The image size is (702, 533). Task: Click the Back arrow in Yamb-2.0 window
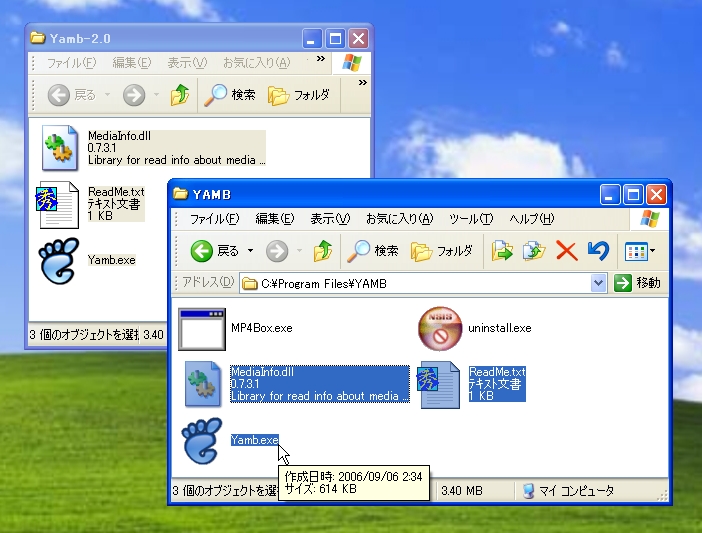tap(59, 95)
